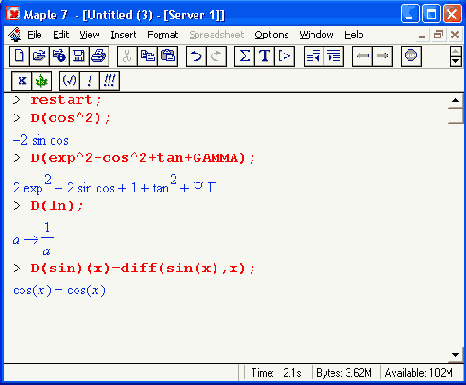Image resolution: width=466 pixels, height=385 pixels.
Task: Click the 'D(ln);' command line
Action: coord(56,206)
